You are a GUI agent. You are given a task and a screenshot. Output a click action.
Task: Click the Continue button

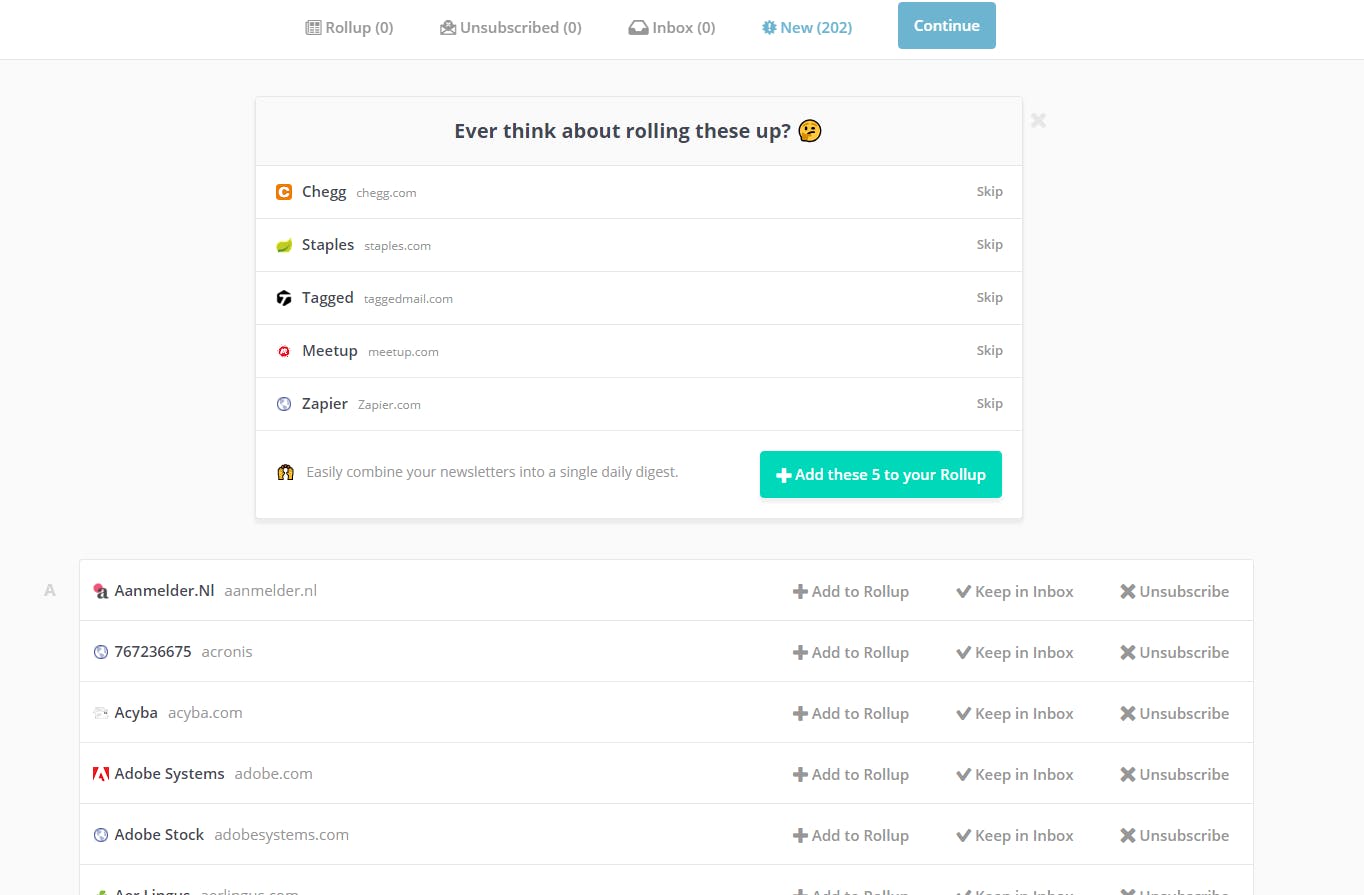click(947, 26)
